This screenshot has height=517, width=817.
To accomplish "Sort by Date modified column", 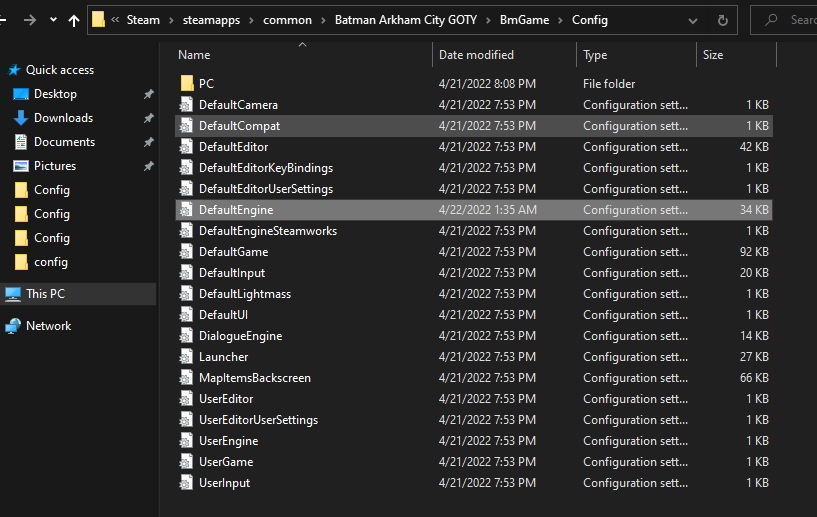I will (x=476, y=55).
